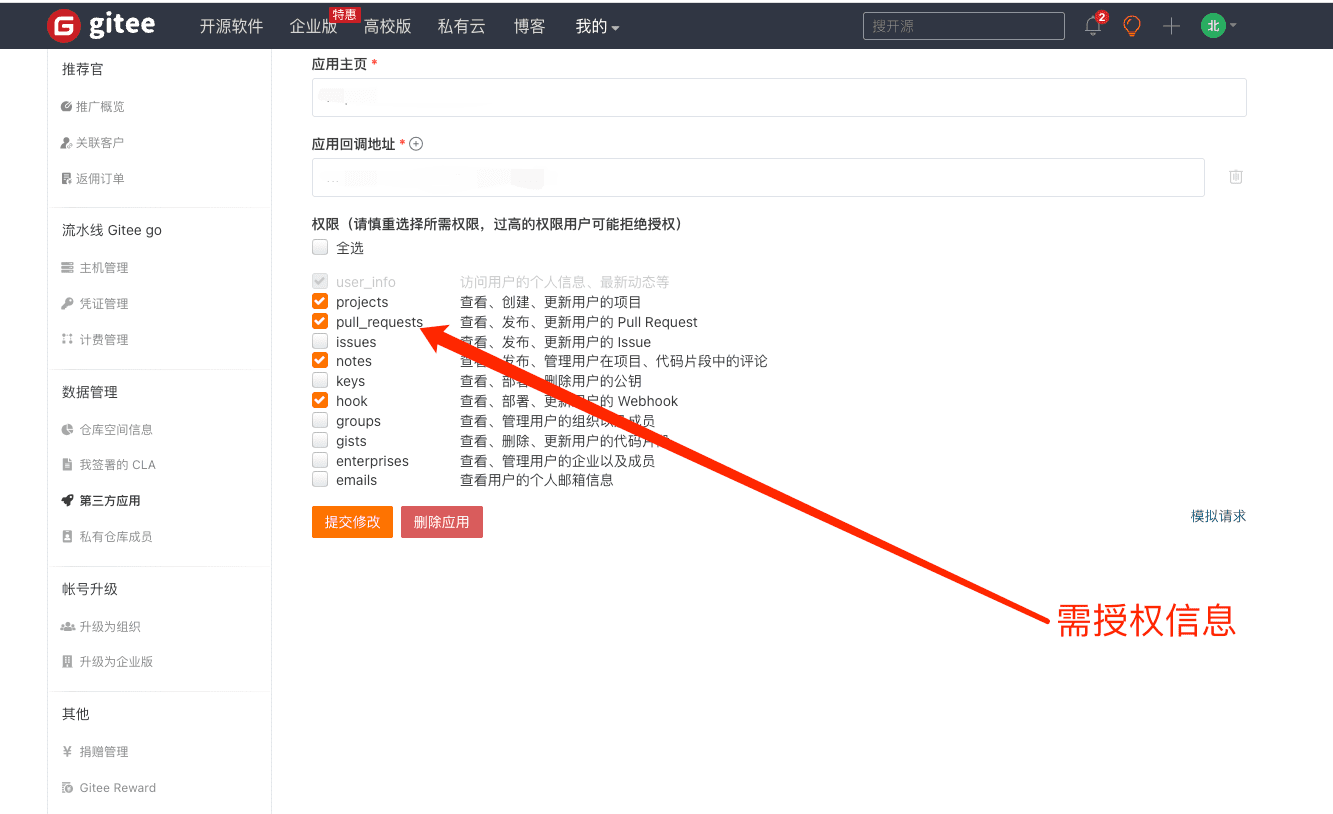Delete callback address with trash icon
The image size is (1333, 814).
[x=1236, y=177]
